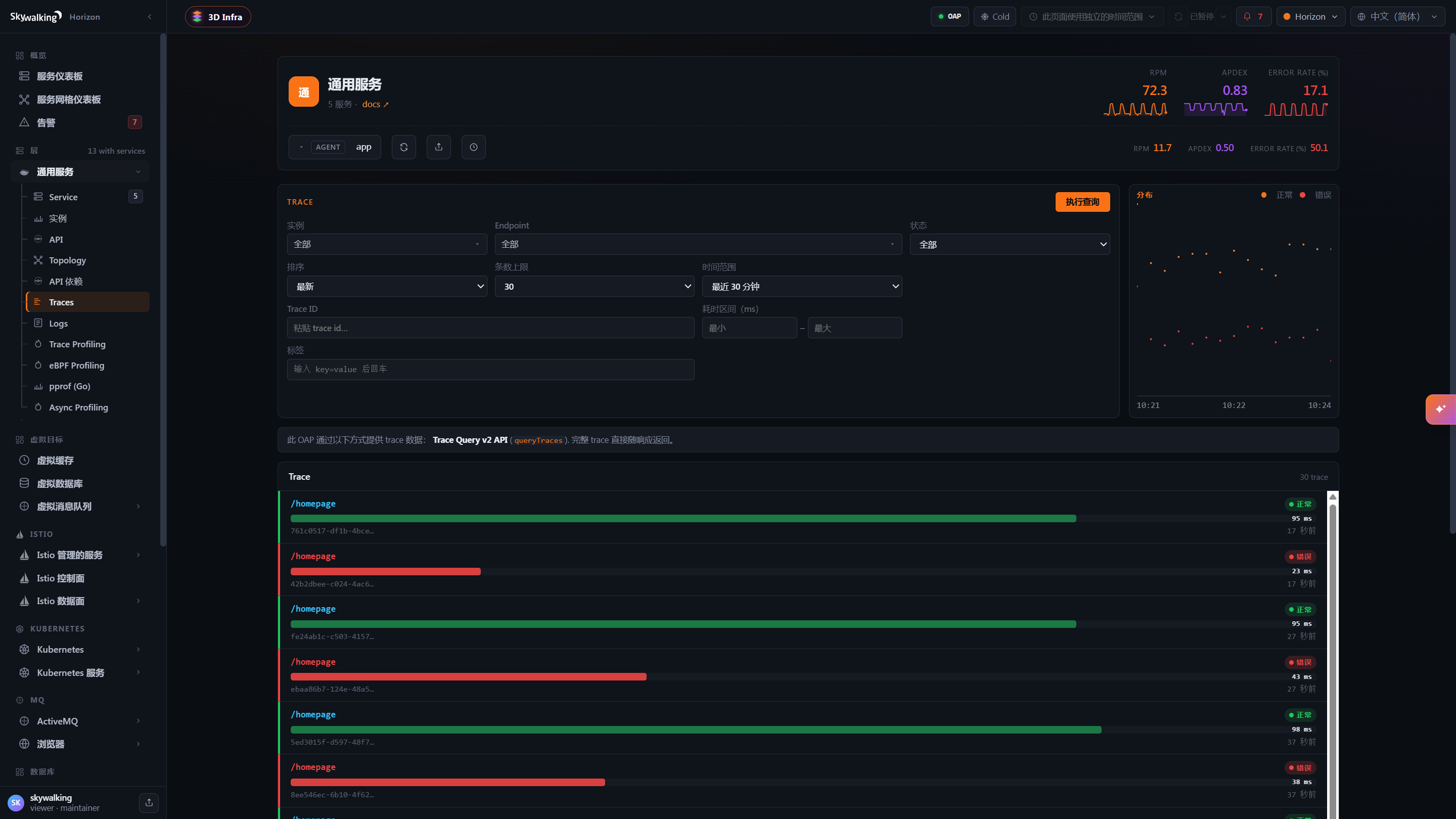The image size is (1456, 819).
Task: Click the OAP status indicator
Action: pos(949,16)
